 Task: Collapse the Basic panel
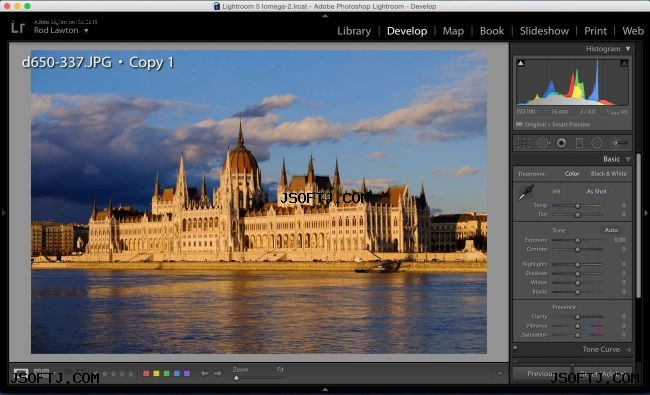coord(628,159)
